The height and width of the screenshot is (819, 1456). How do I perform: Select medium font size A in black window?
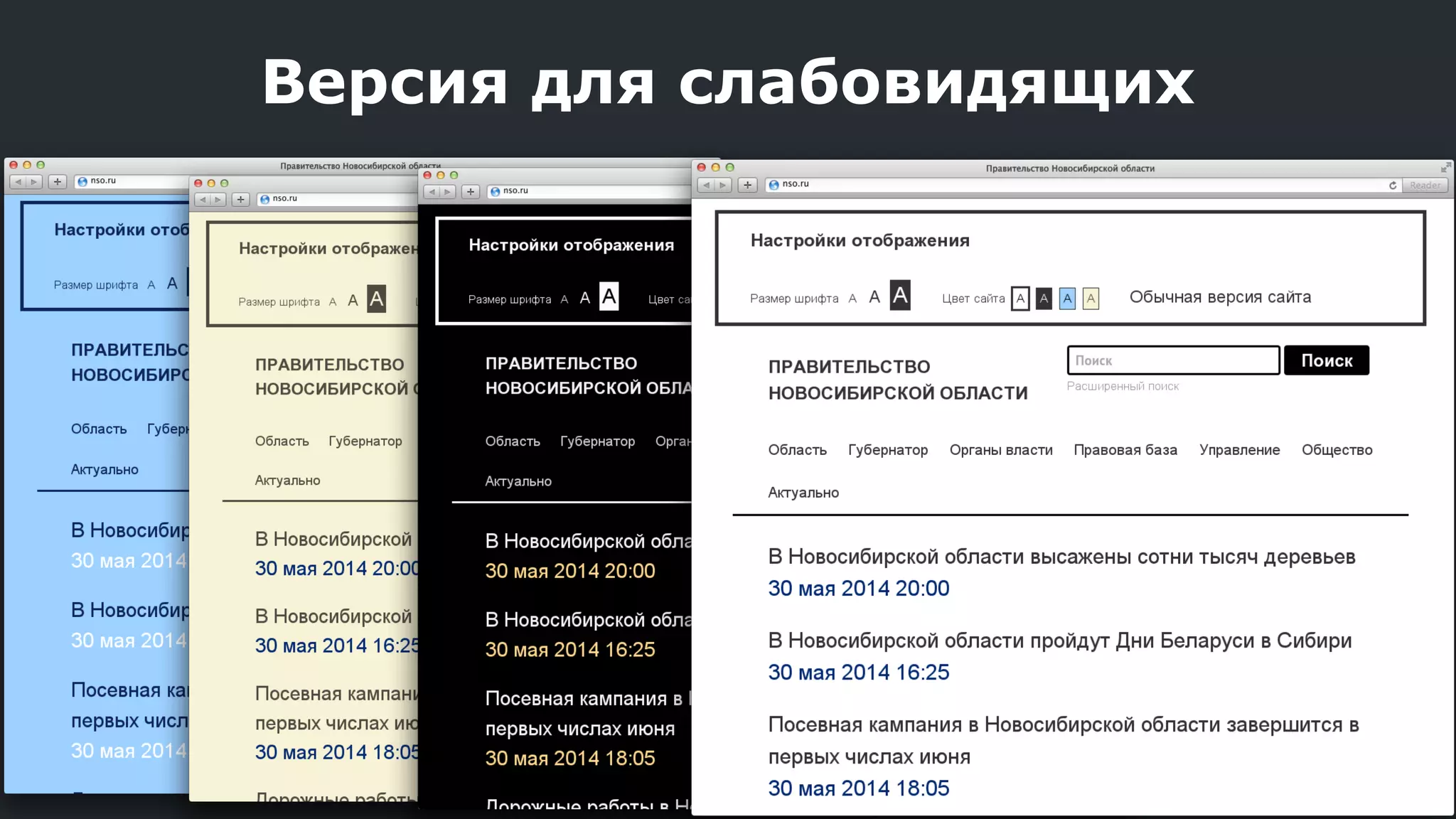pyautogui.click(x=585, y=298)
